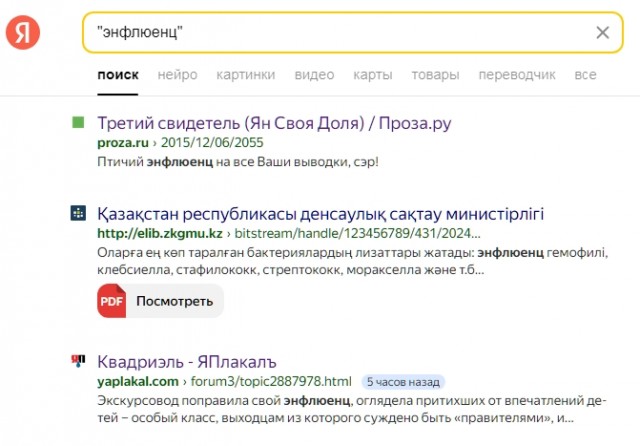Click the red PDF icon
The image size is (640, 446).
pyautogui.click(x=111, y=301)
